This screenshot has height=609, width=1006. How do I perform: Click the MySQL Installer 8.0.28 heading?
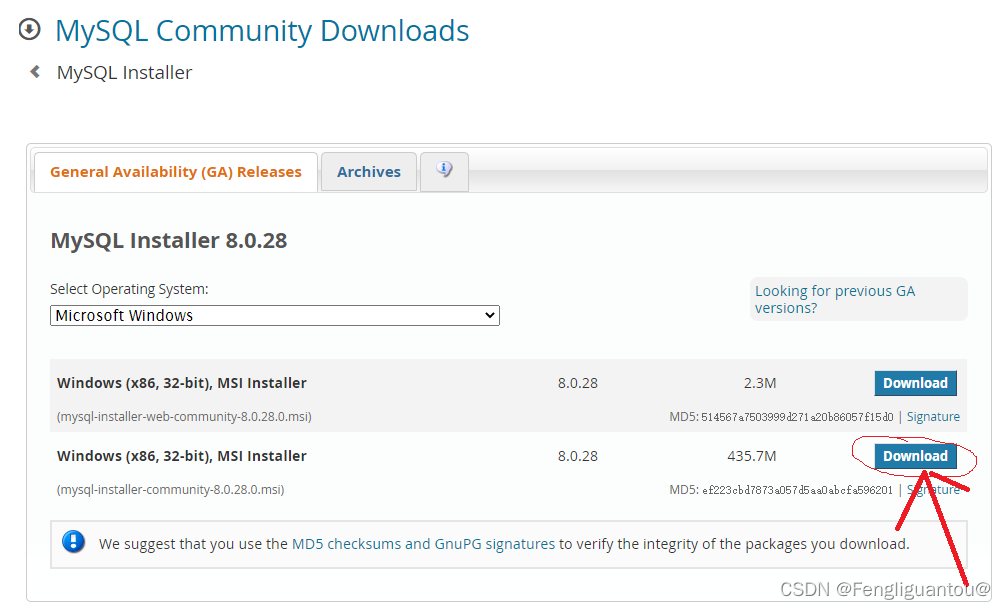click(169, 241)
